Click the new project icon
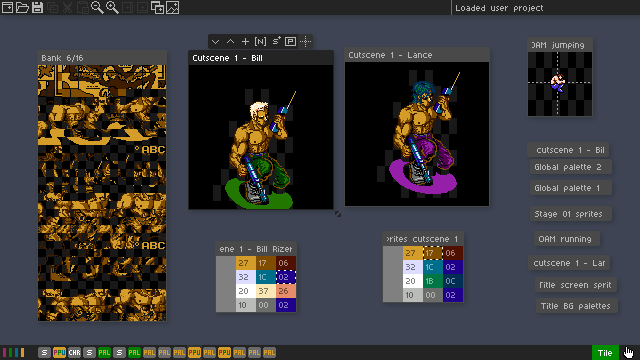 click(7, 7)
